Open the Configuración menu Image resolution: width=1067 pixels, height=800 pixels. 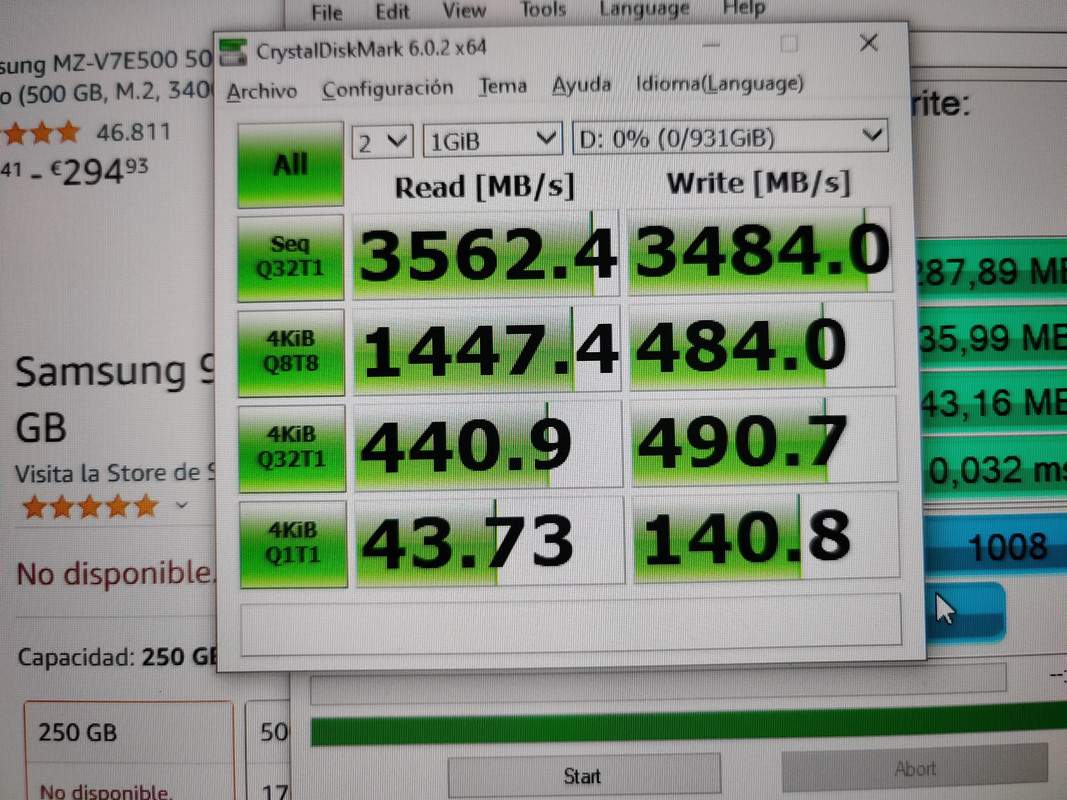(388, 89)
